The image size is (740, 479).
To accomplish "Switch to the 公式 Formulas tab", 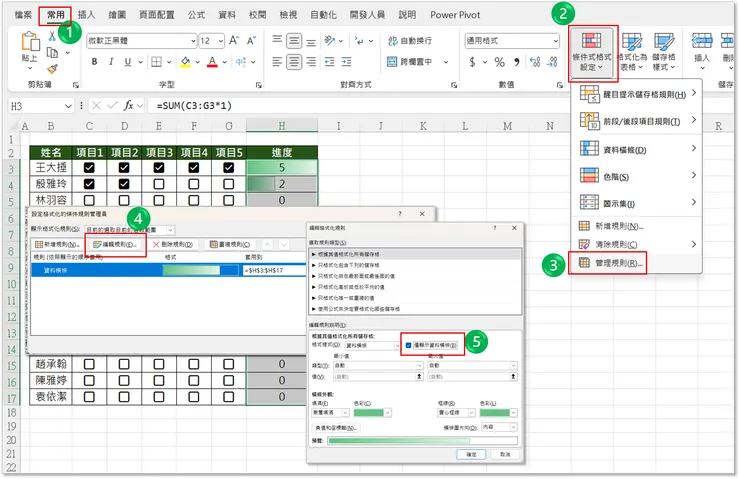I will pyautogui.click(x=196, y=15).
